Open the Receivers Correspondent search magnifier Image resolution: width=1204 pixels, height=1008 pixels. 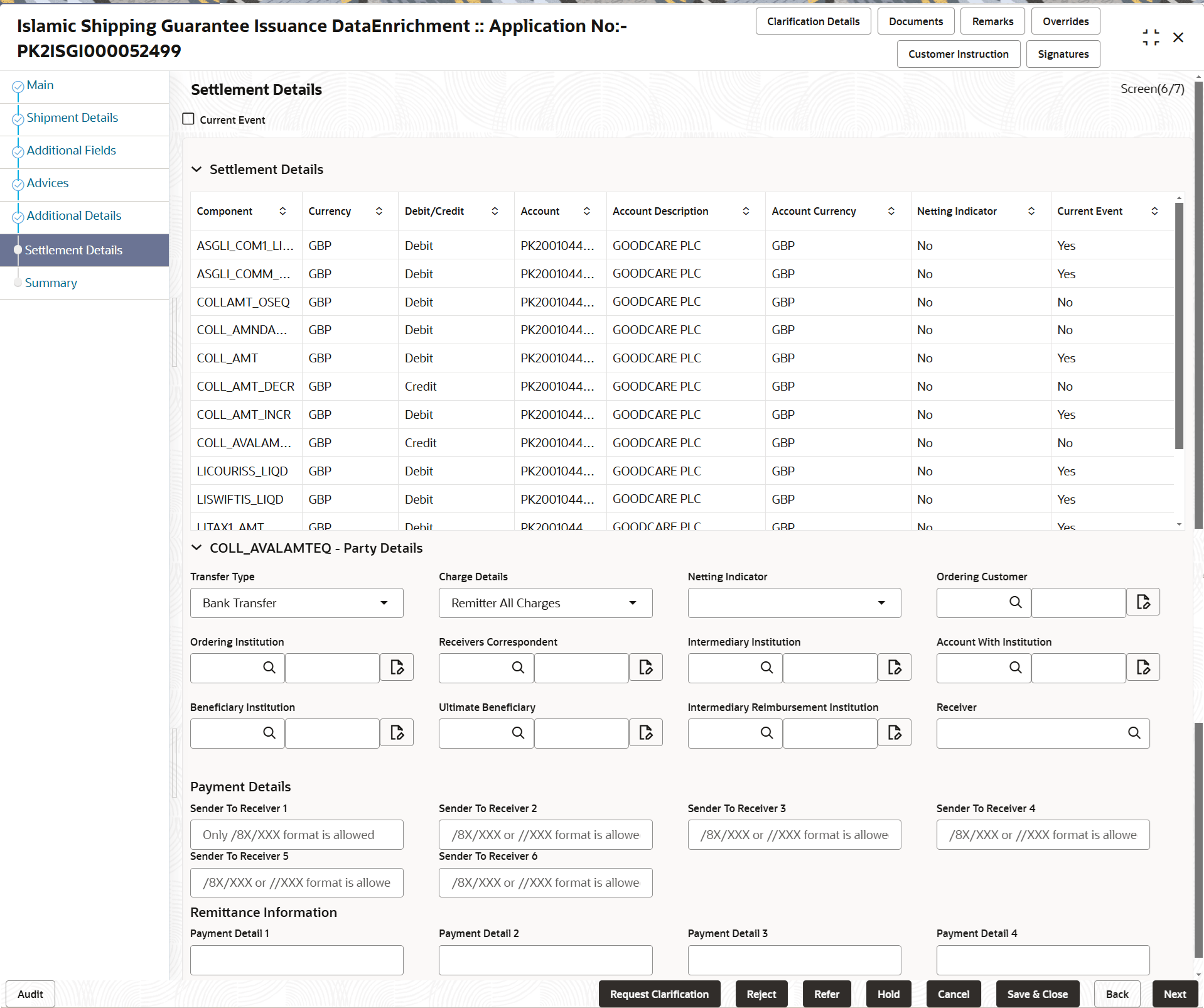tap(517, 668)
